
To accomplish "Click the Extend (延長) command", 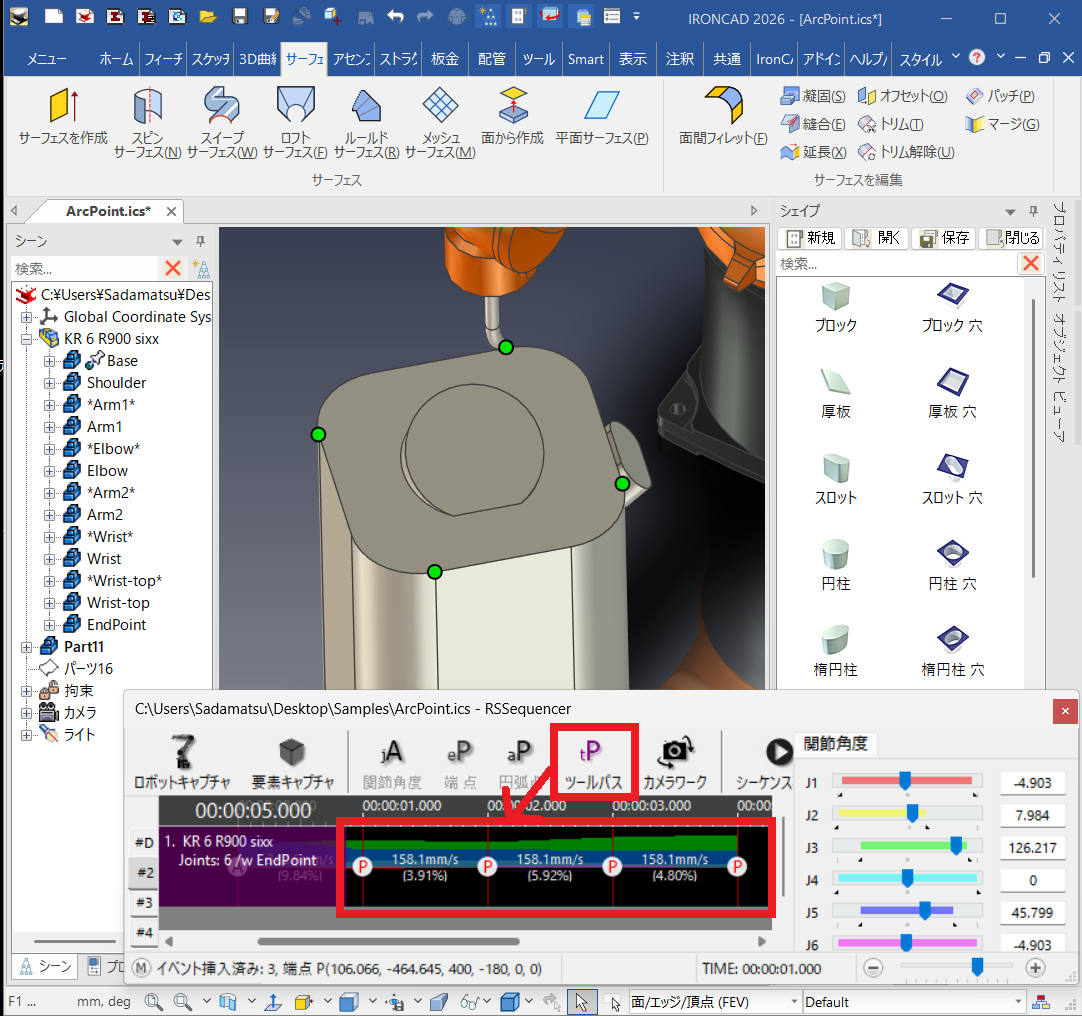I will [x=814, y=152].
